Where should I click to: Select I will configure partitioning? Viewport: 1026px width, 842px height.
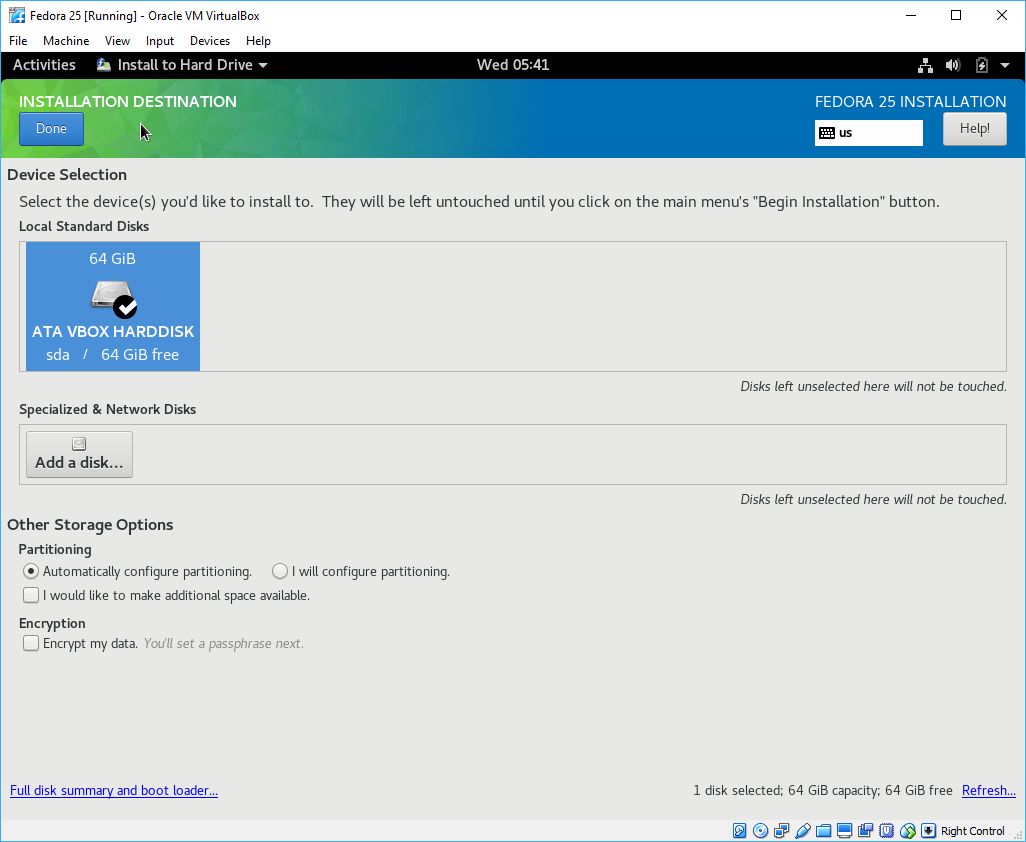pyautogui.click(x=361, y=571)
